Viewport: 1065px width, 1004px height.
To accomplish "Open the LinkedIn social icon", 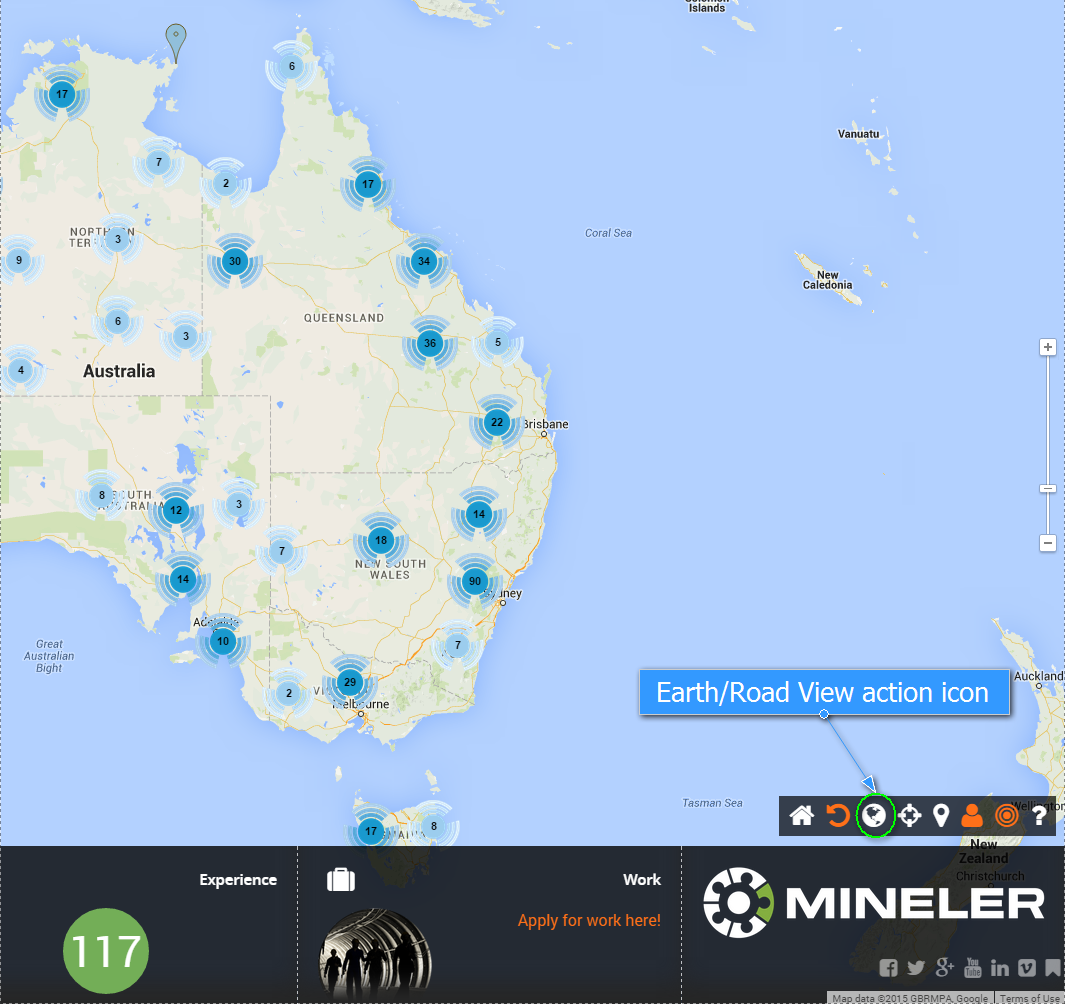I will (x=999, y=968).
